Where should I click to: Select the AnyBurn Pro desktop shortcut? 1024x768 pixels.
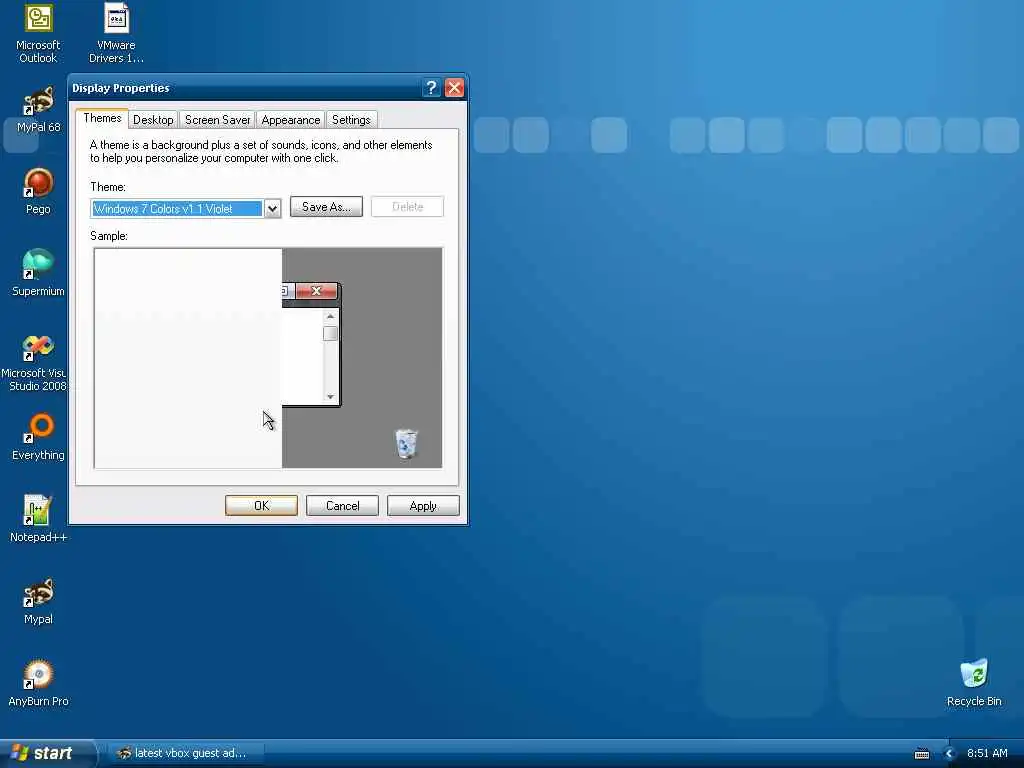(x=39, y=684)
